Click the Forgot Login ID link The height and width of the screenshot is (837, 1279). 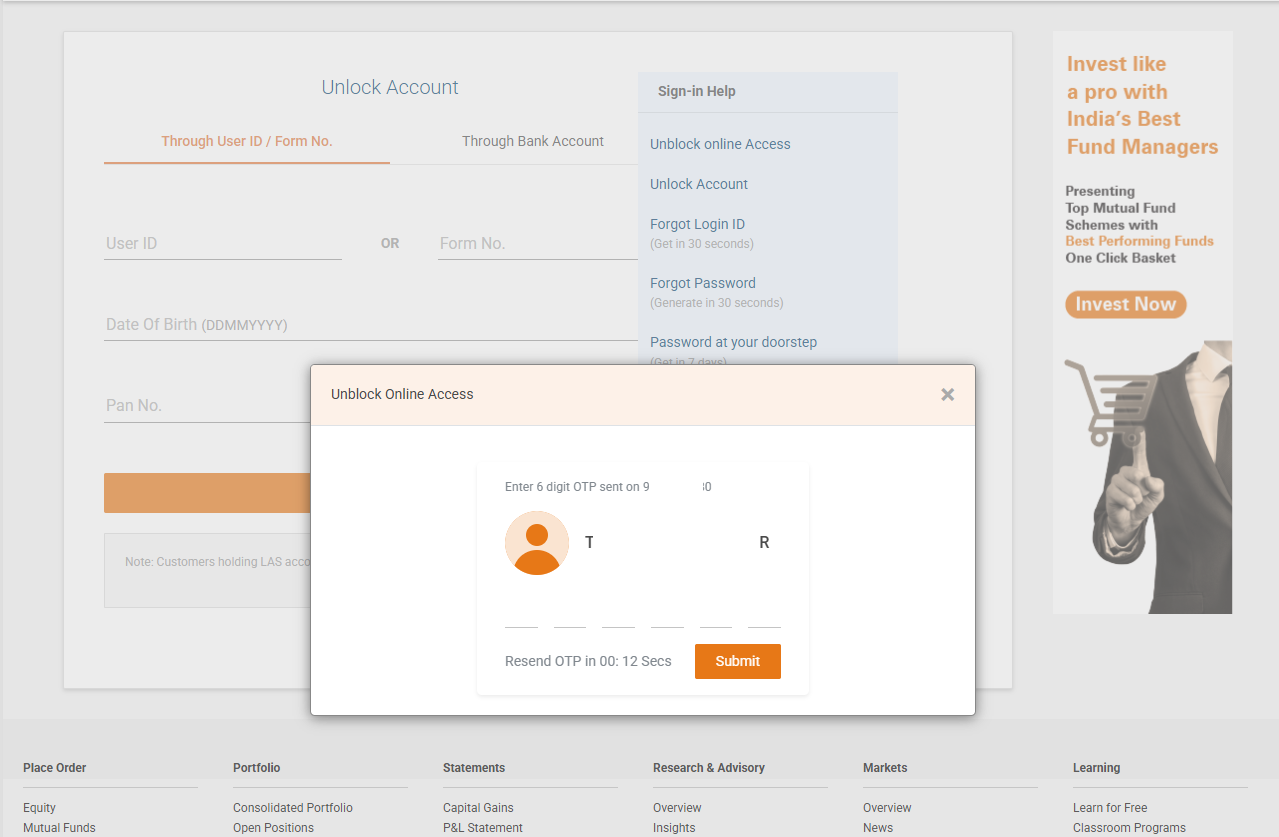coord(697,224)
